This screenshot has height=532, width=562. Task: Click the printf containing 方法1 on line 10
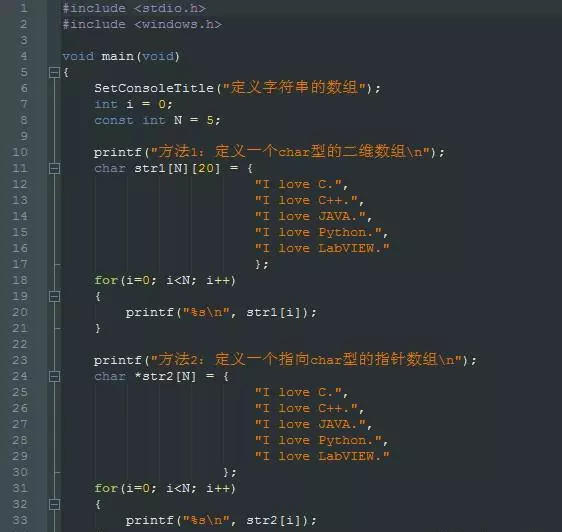pyautogui.click(x=269, y=152)
